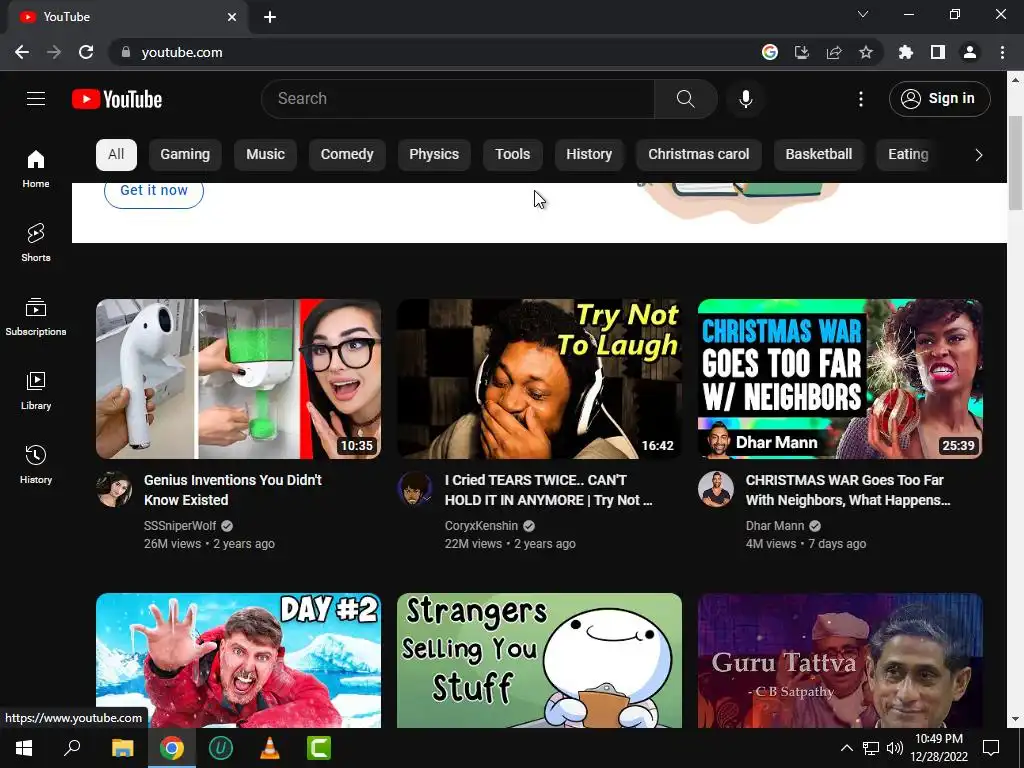Open Dhar Mann channel name link
Image resolution: width=1024 pixels, height=768 pixels.
(775, 526)
